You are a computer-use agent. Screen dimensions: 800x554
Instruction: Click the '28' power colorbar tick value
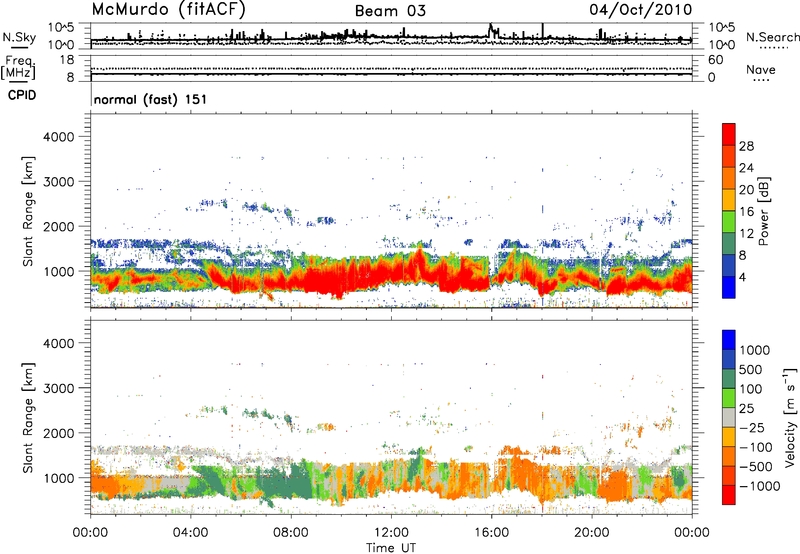pos(746,146)
